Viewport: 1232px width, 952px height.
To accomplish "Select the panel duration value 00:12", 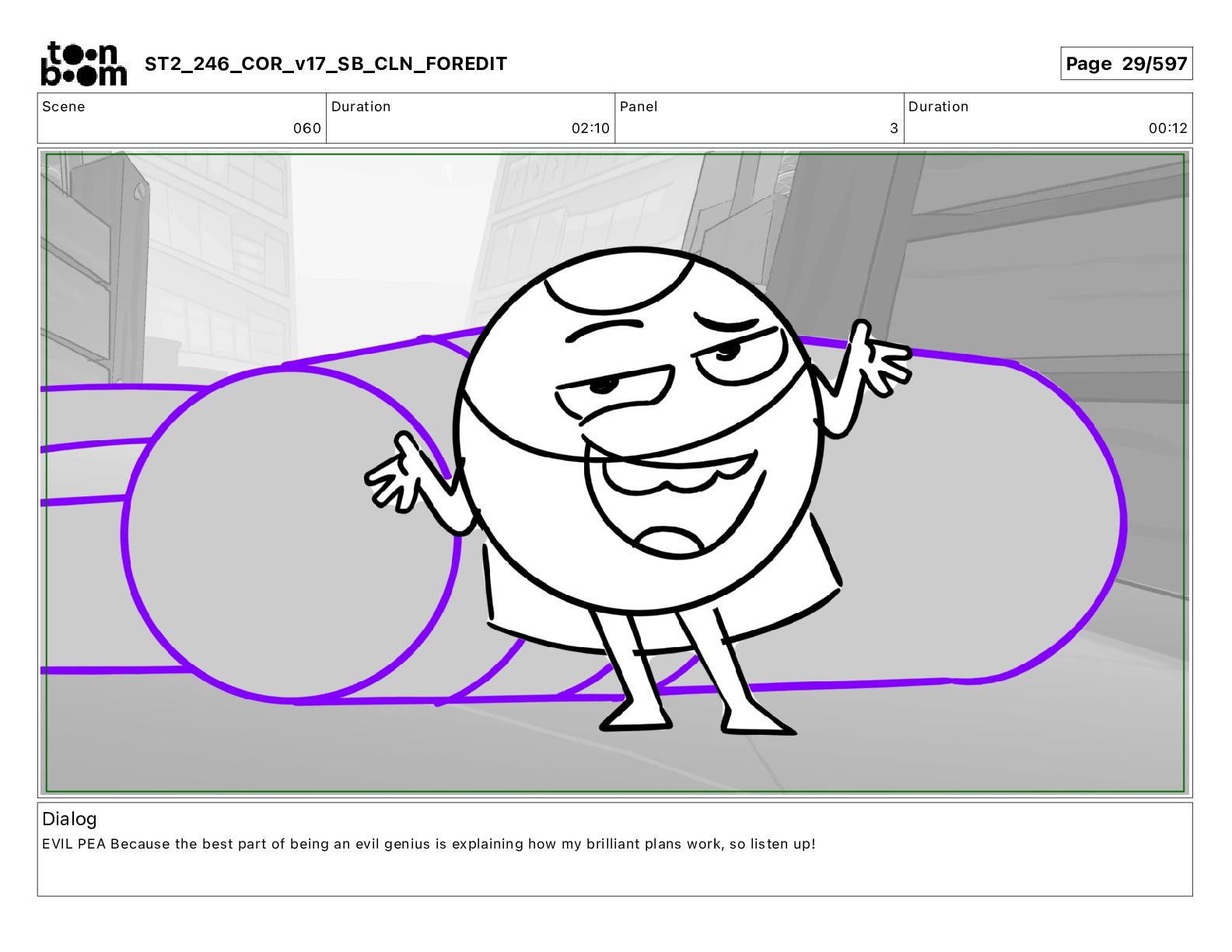I will (x=1168, y=128).
